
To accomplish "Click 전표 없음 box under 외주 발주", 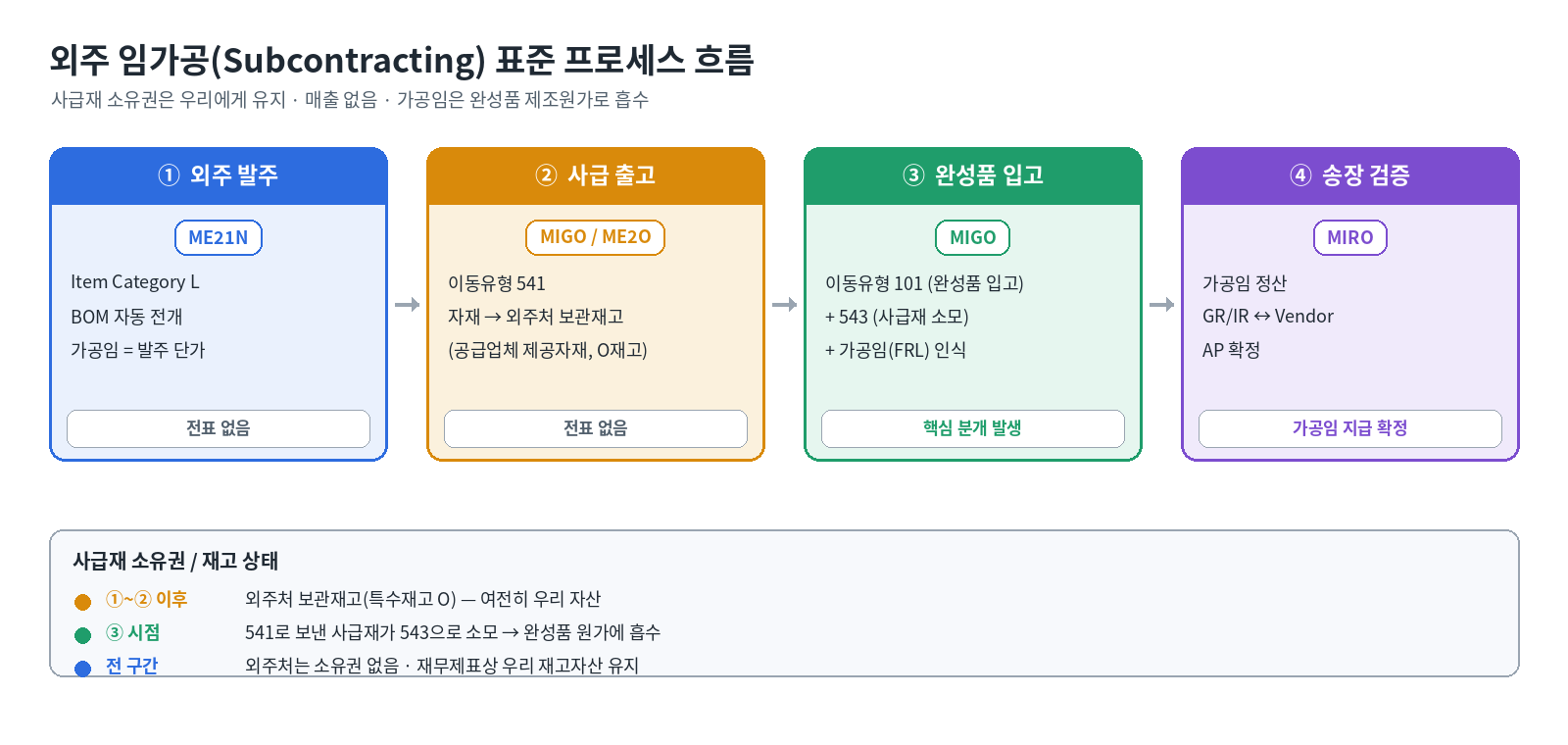I will 219,428.
